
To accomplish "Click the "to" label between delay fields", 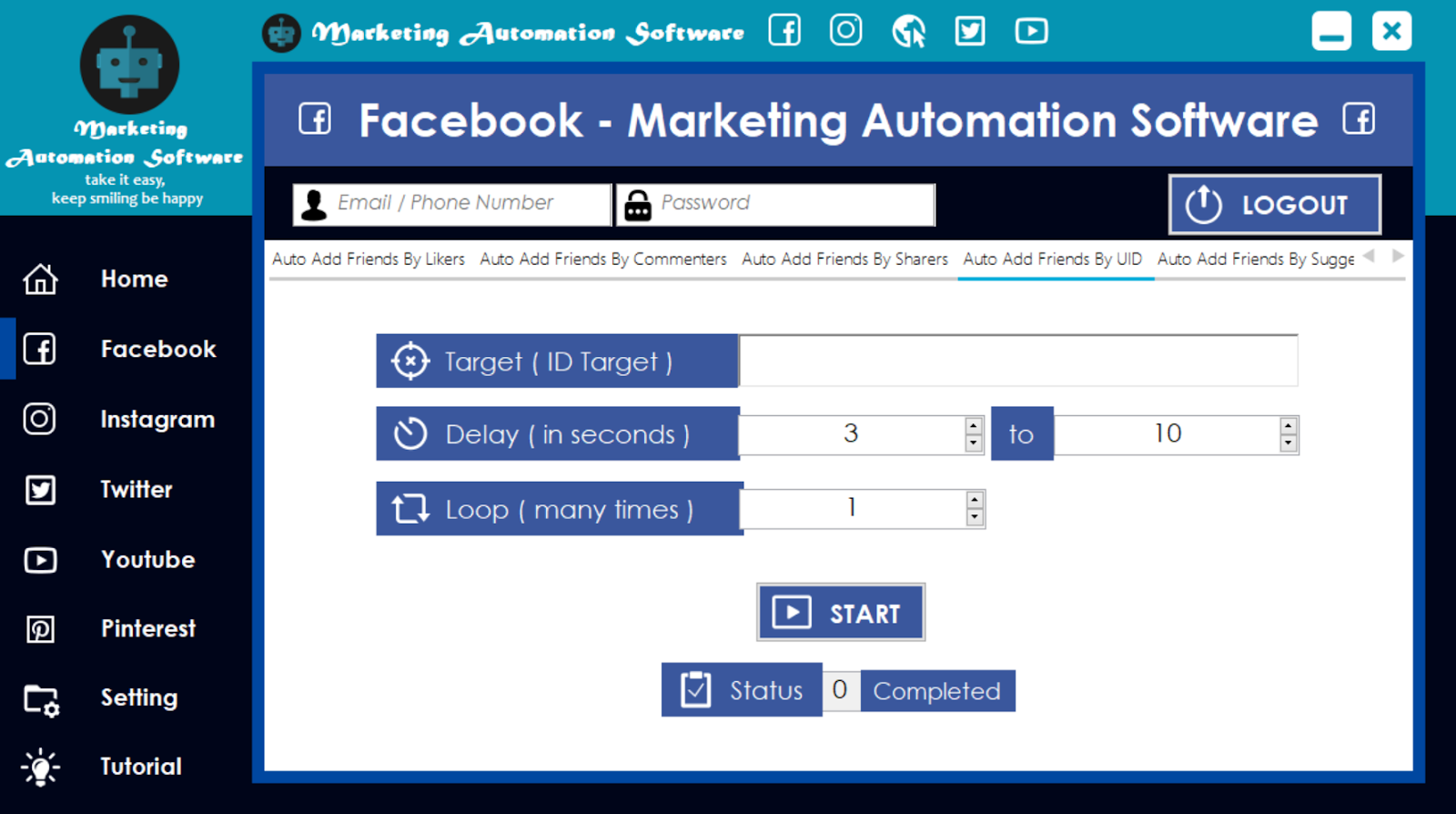I will (1022, 433).
